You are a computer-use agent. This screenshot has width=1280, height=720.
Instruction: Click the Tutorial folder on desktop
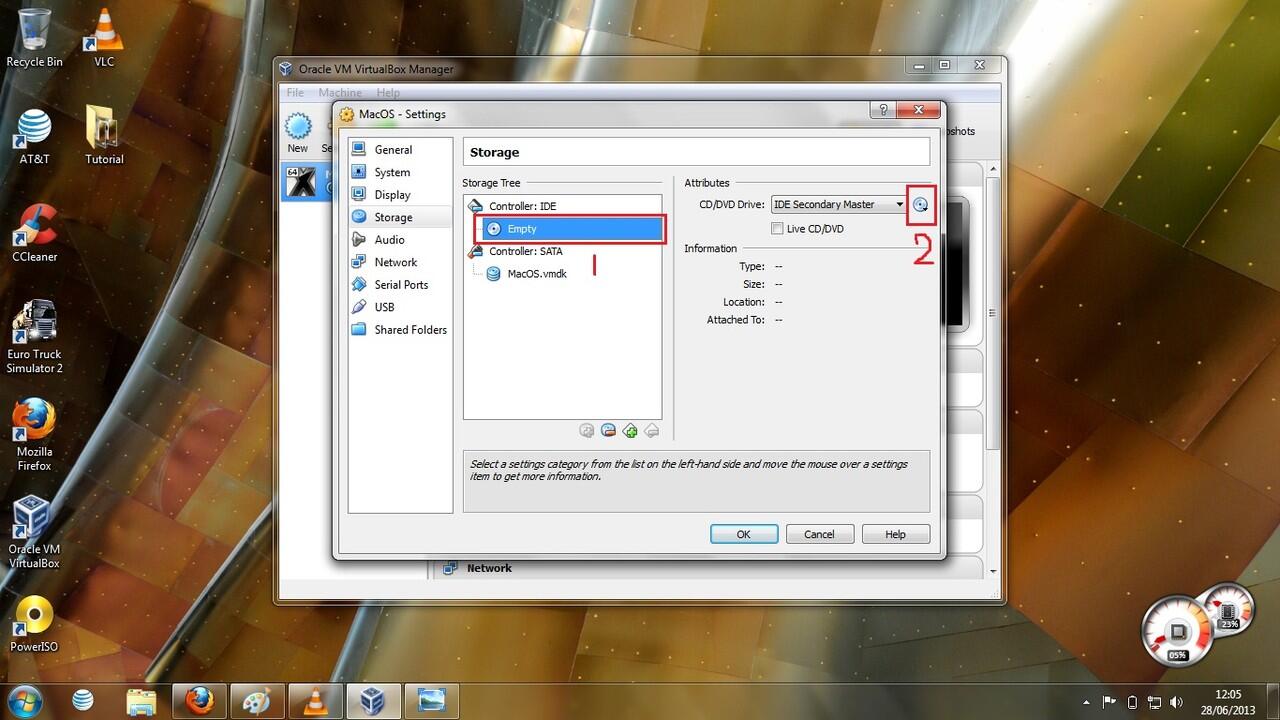tap(104, 135)
